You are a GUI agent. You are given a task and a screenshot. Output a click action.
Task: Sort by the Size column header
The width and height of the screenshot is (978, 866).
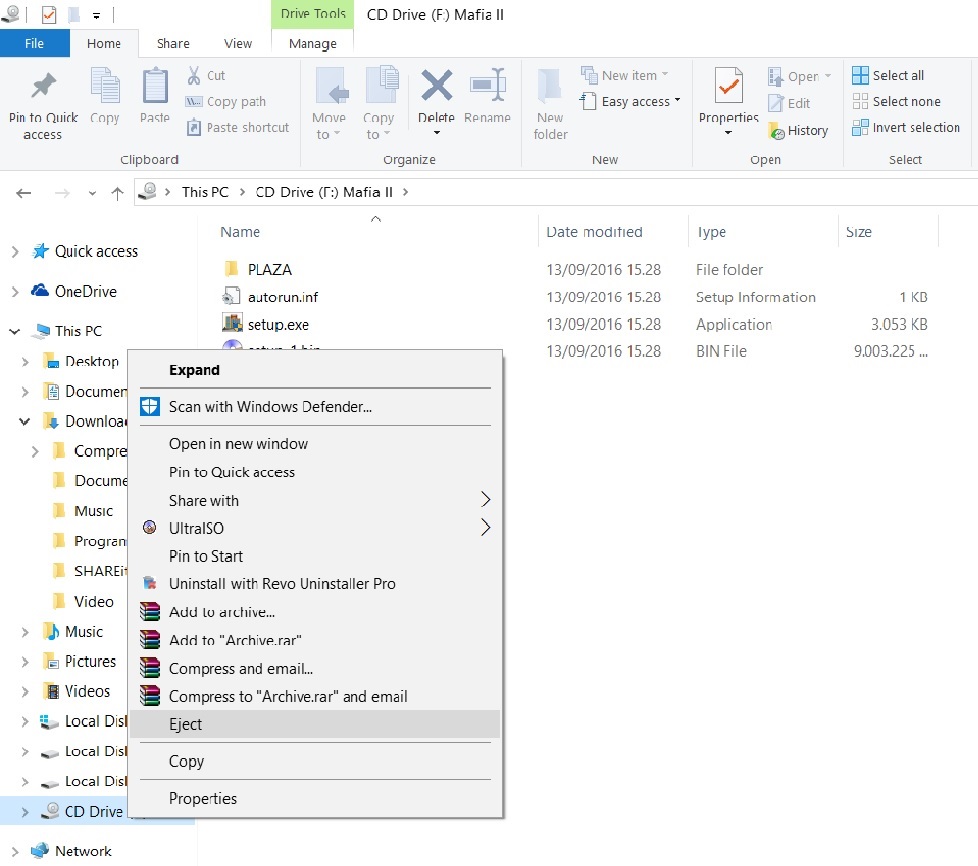[x=859, y=232]
